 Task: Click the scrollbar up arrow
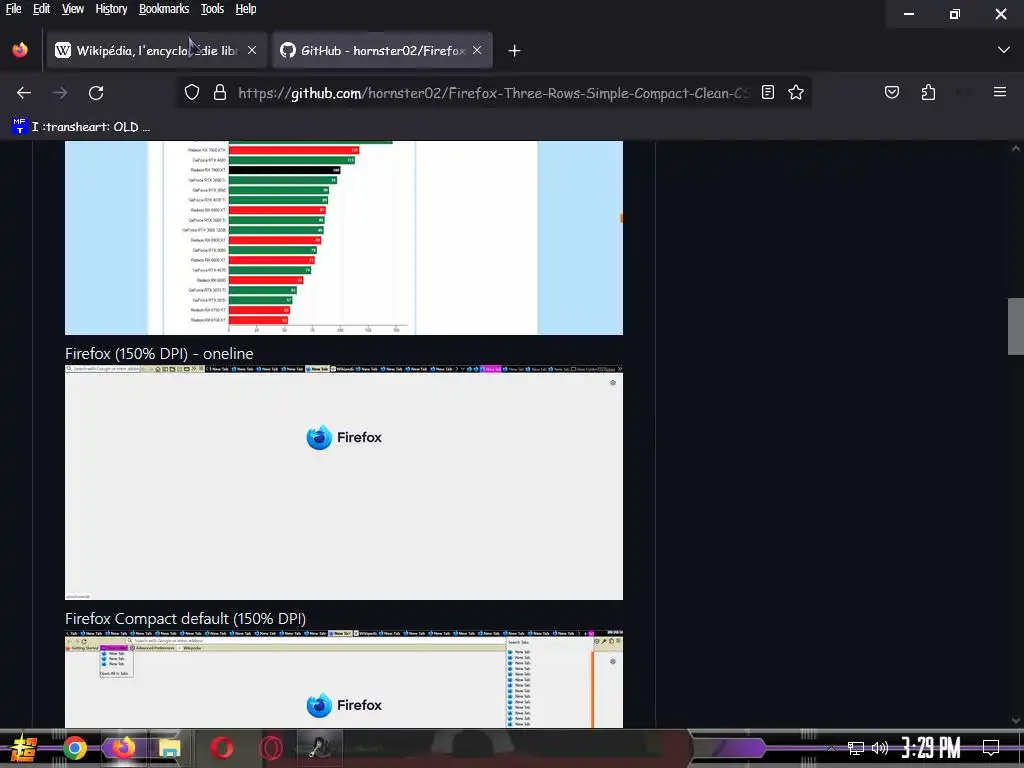[x=1016, y=148]
